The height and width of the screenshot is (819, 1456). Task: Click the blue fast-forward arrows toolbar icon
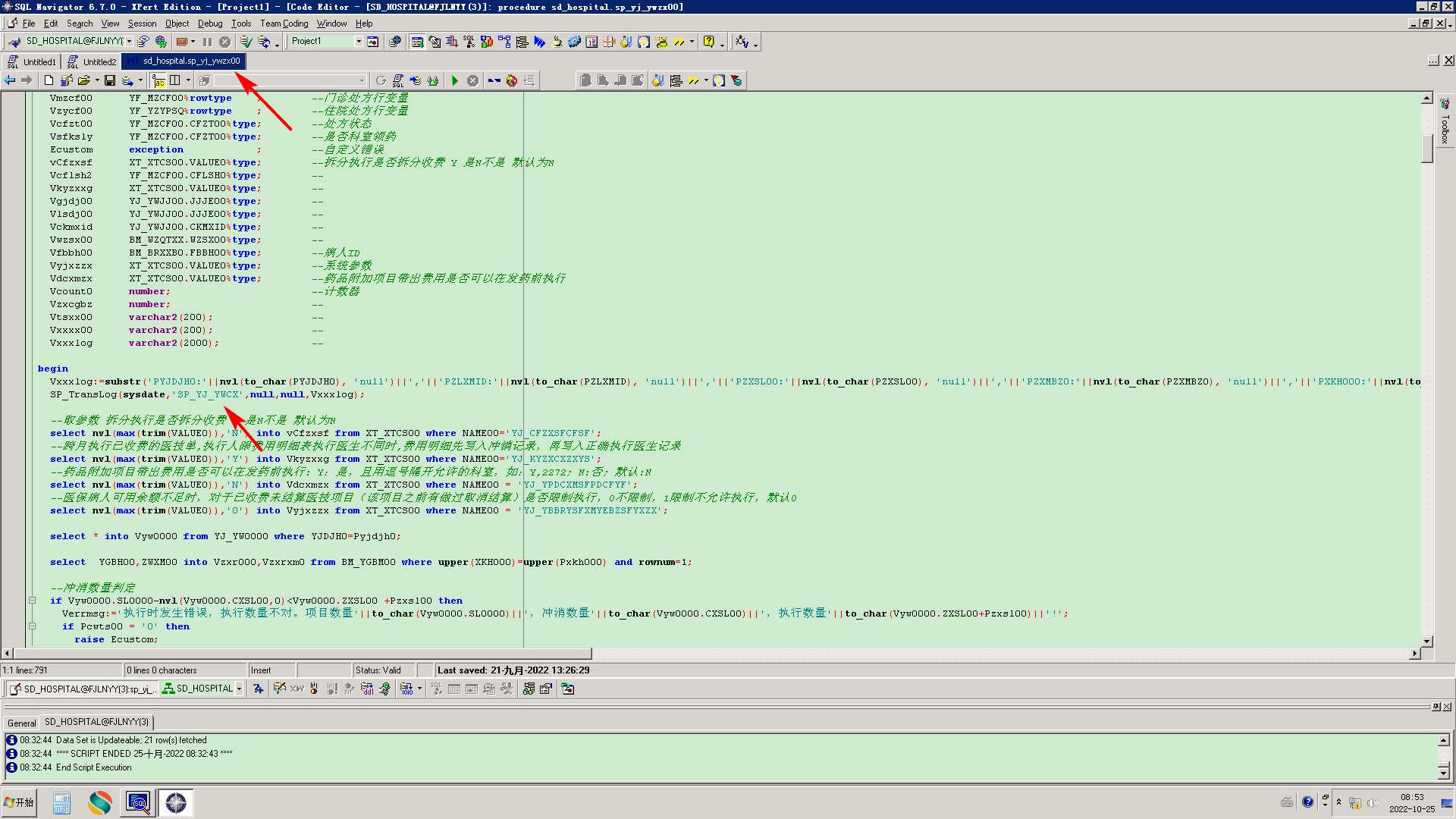pos(539,42)
